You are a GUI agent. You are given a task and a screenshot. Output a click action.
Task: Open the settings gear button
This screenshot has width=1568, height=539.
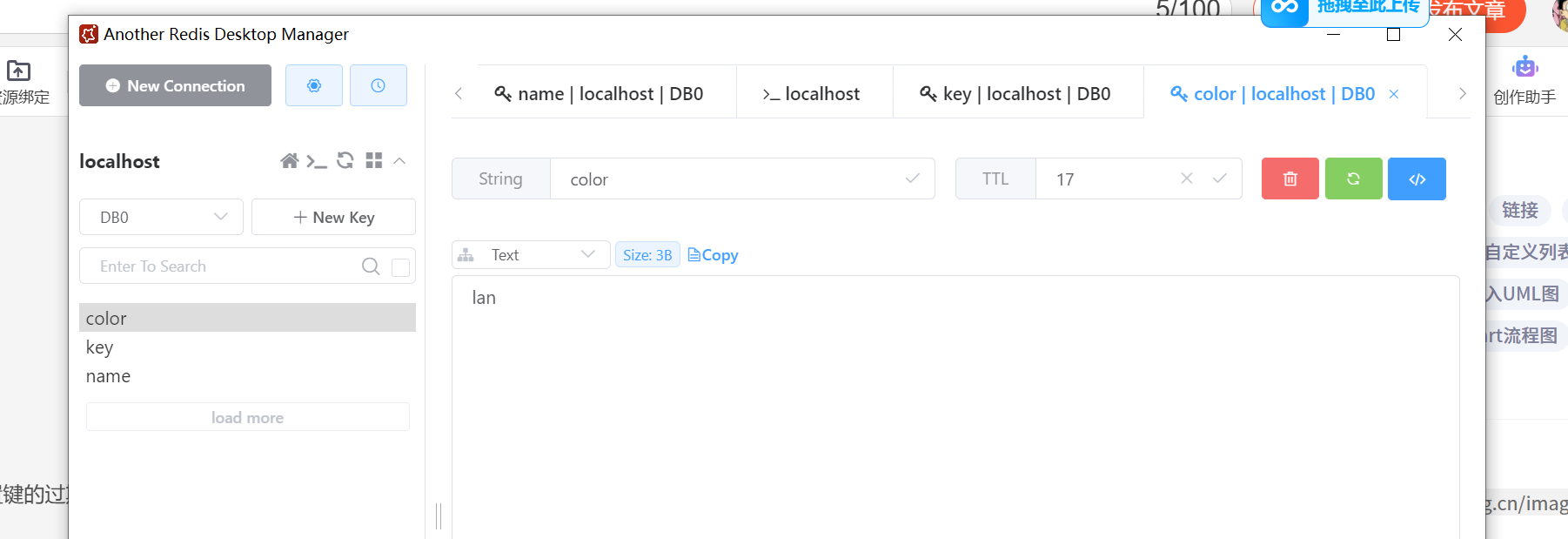point(314,85)
